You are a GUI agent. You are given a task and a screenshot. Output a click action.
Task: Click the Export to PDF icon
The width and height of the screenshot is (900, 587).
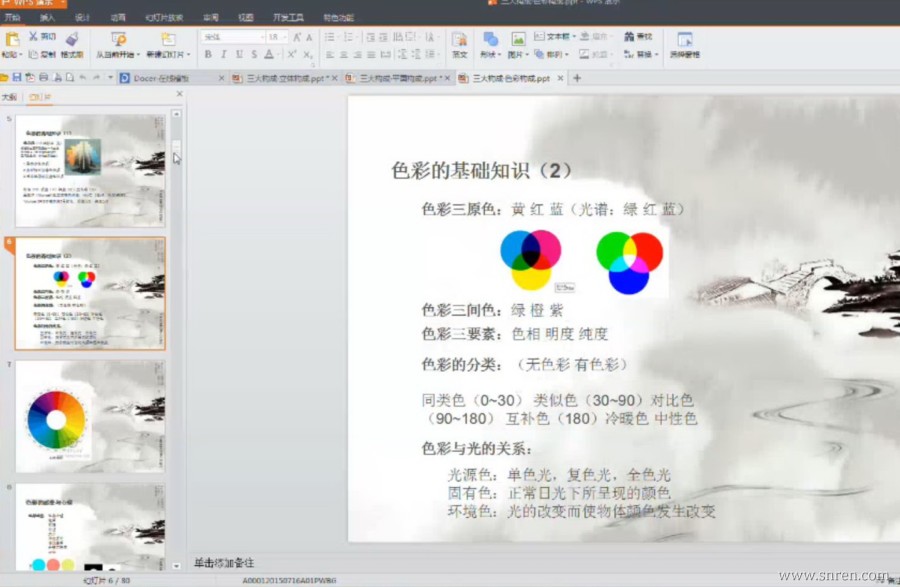[30, 77]
